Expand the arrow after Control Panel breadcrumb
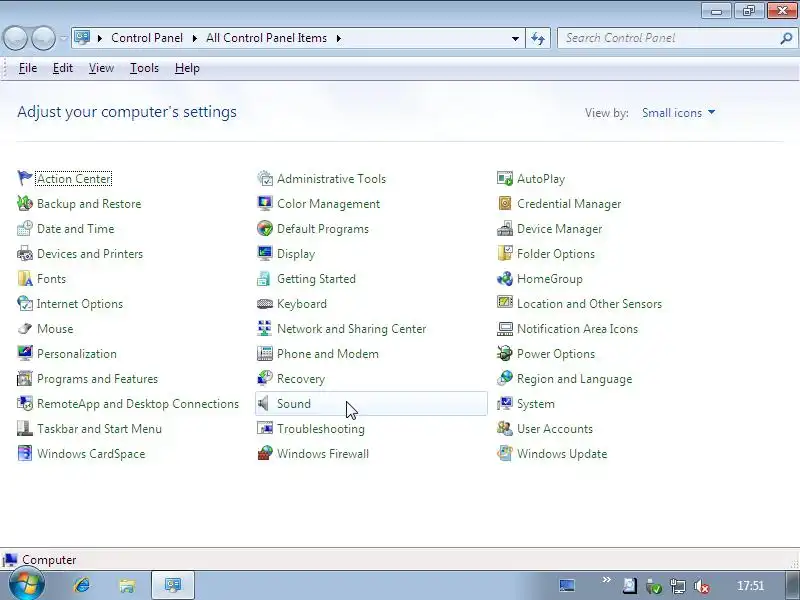The height and width of the screenshot is (600, 800). pos(195,38)
